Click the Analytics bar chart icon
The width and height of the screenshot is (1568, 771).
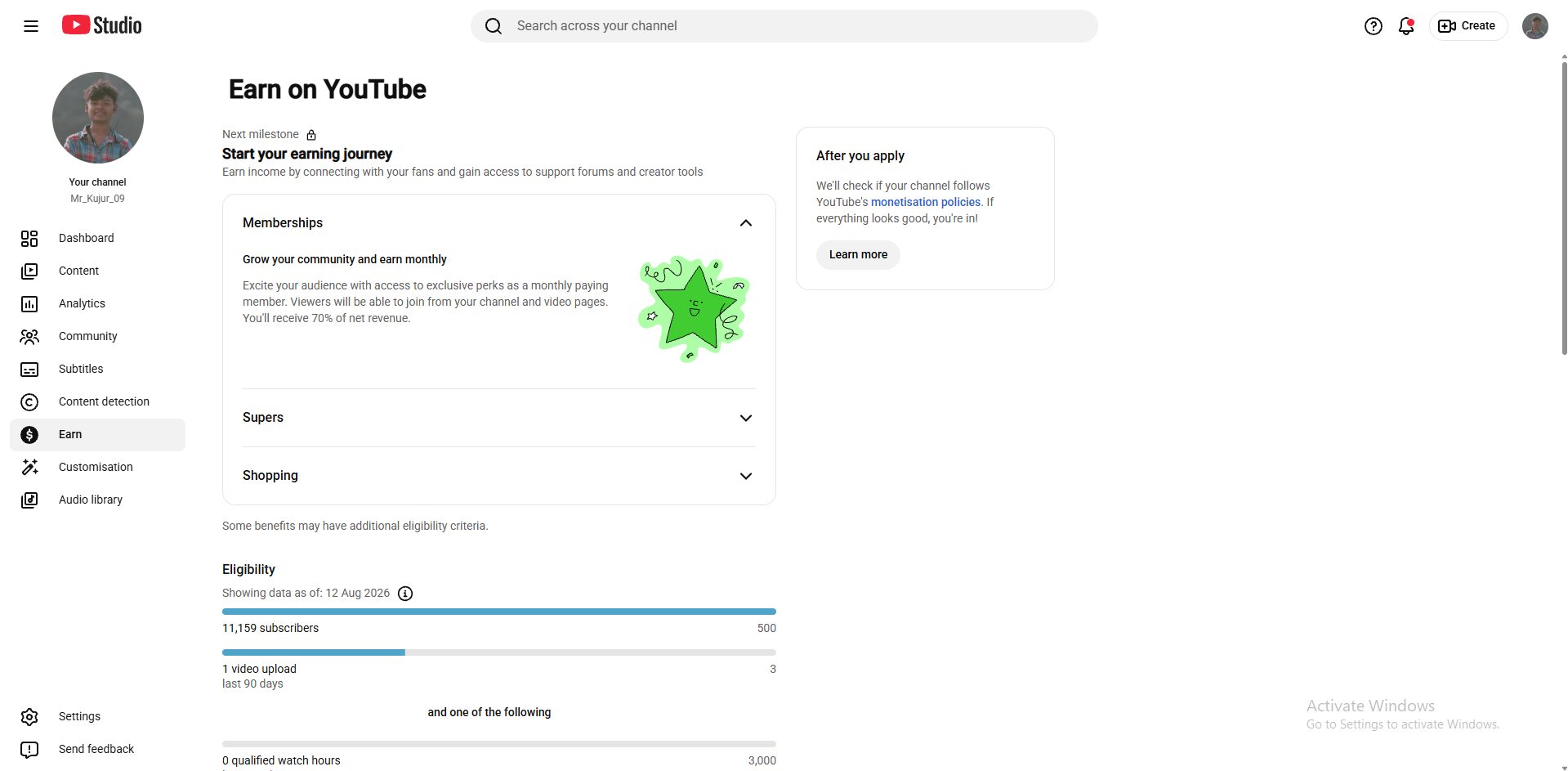(29, 303)
